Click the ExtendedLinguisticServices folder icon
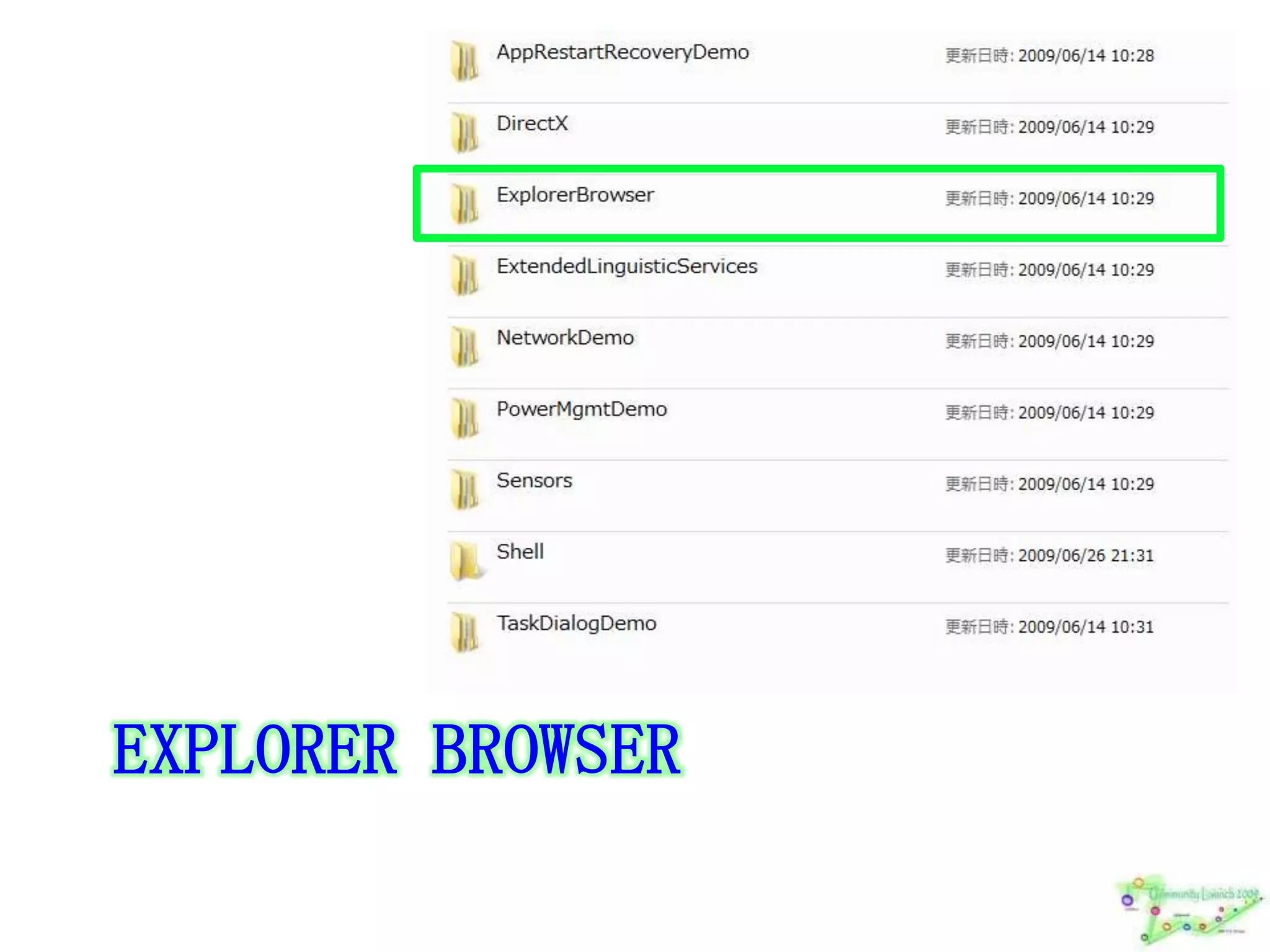1270x952 pixels. tap(464, 275)
